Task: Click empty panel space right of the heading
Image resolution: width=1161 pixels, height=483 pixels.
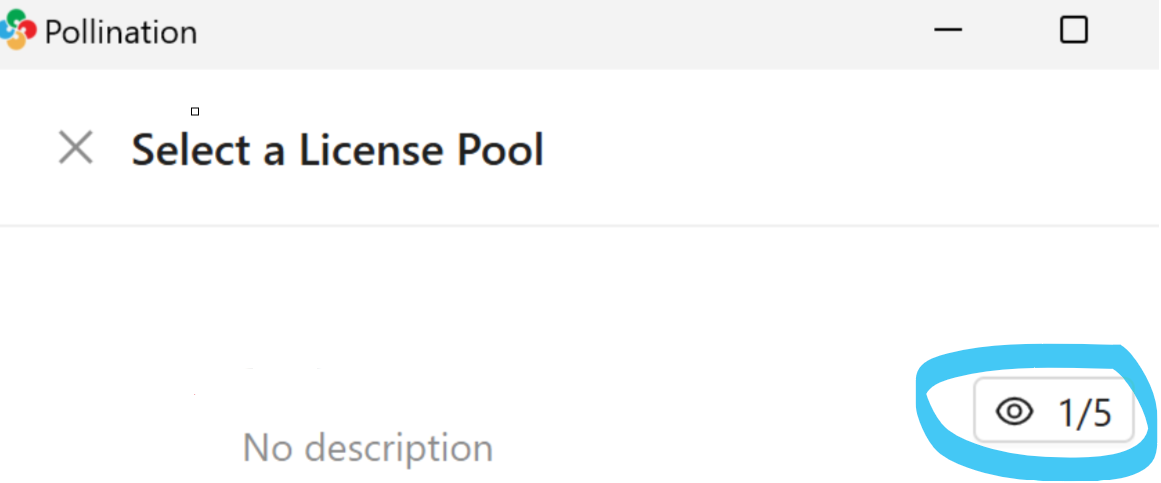Action: point(850,150)
